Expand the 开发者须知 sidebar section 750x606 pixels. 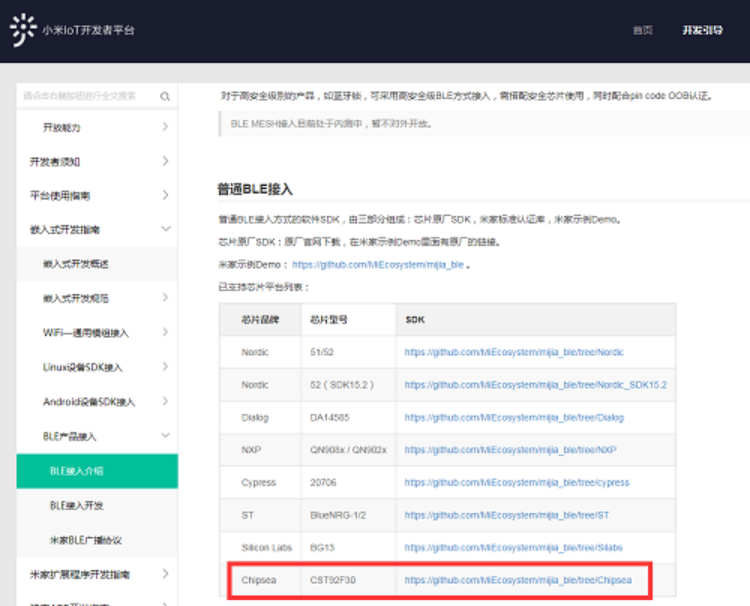pos(97,162)
